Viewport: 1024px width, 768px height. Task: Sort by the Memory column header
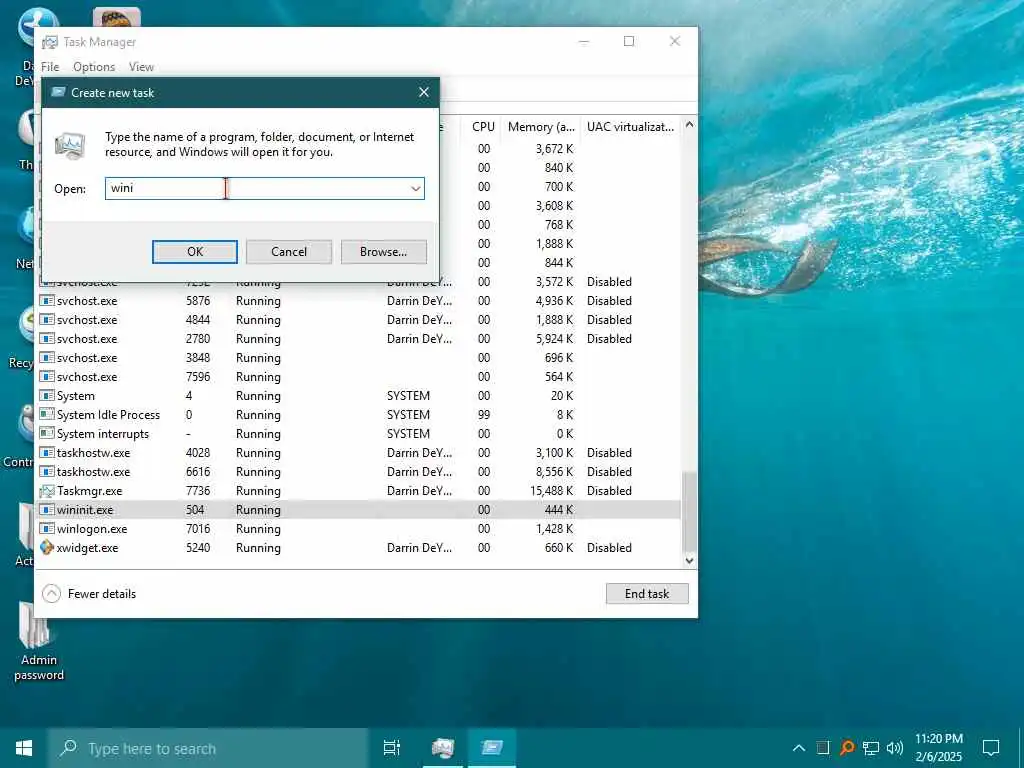pos(541,127)
